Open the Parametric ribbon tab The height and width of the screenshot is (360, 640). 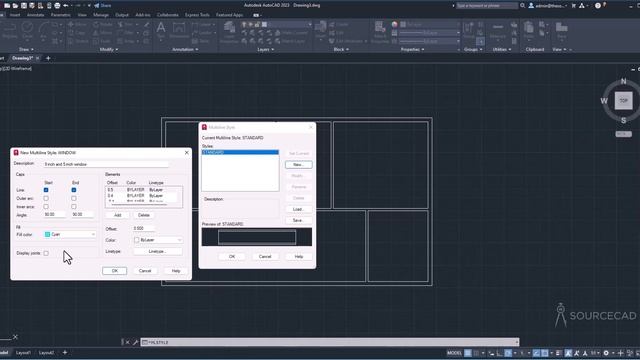(60, 15)
